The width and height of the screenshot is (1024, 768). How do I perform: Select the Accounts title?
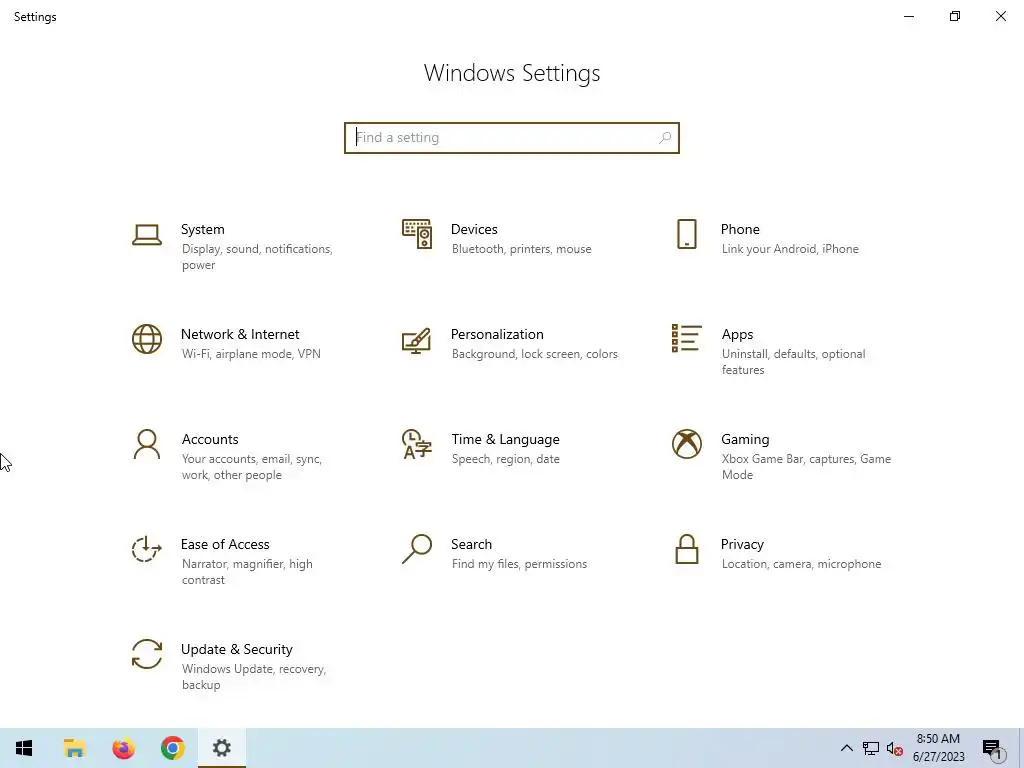[x=210, y=440]
